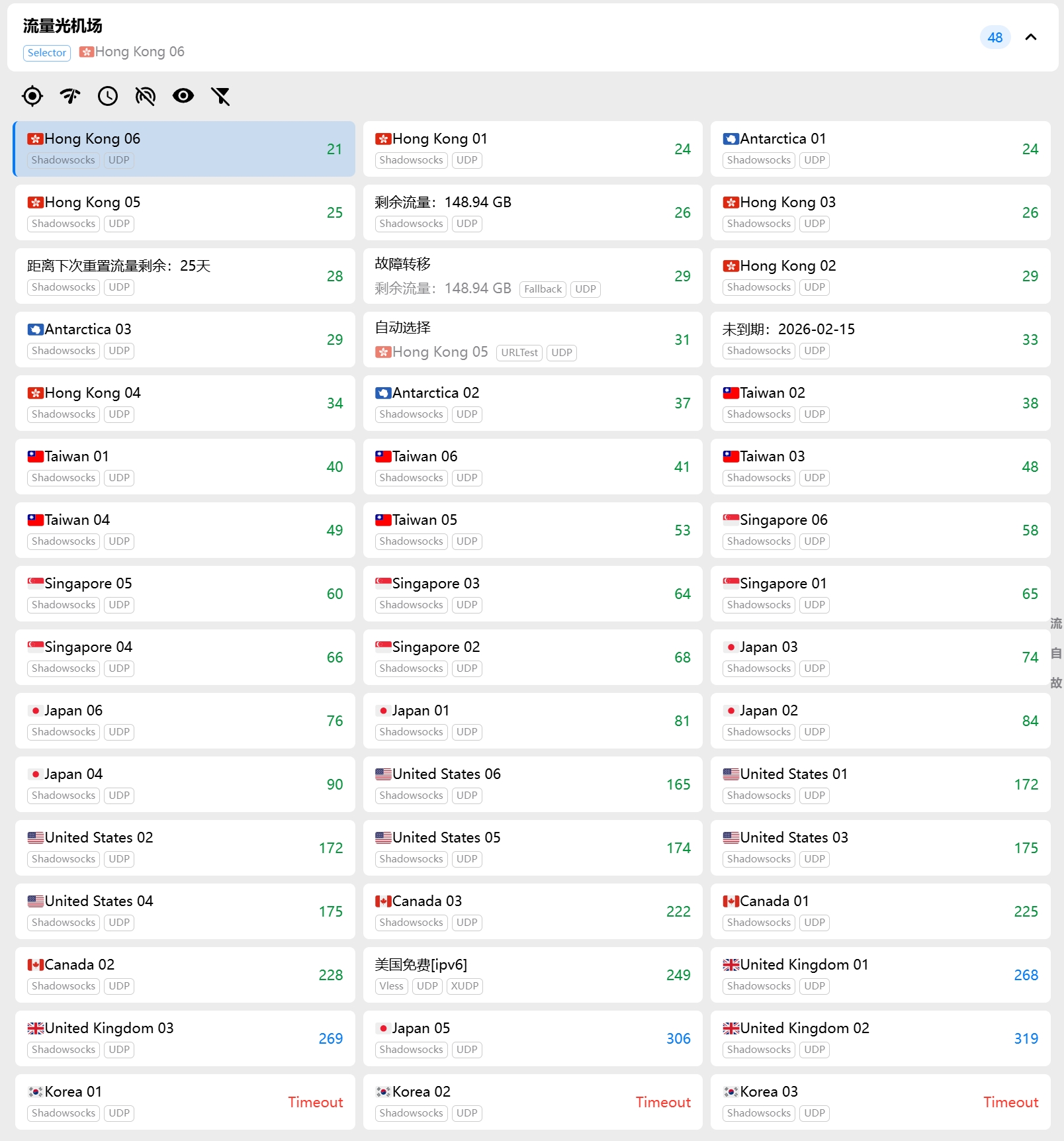1064x1141 pixels.
Task: Click the crossed-out signal icon in the toolbar
Action: (145, 97)
